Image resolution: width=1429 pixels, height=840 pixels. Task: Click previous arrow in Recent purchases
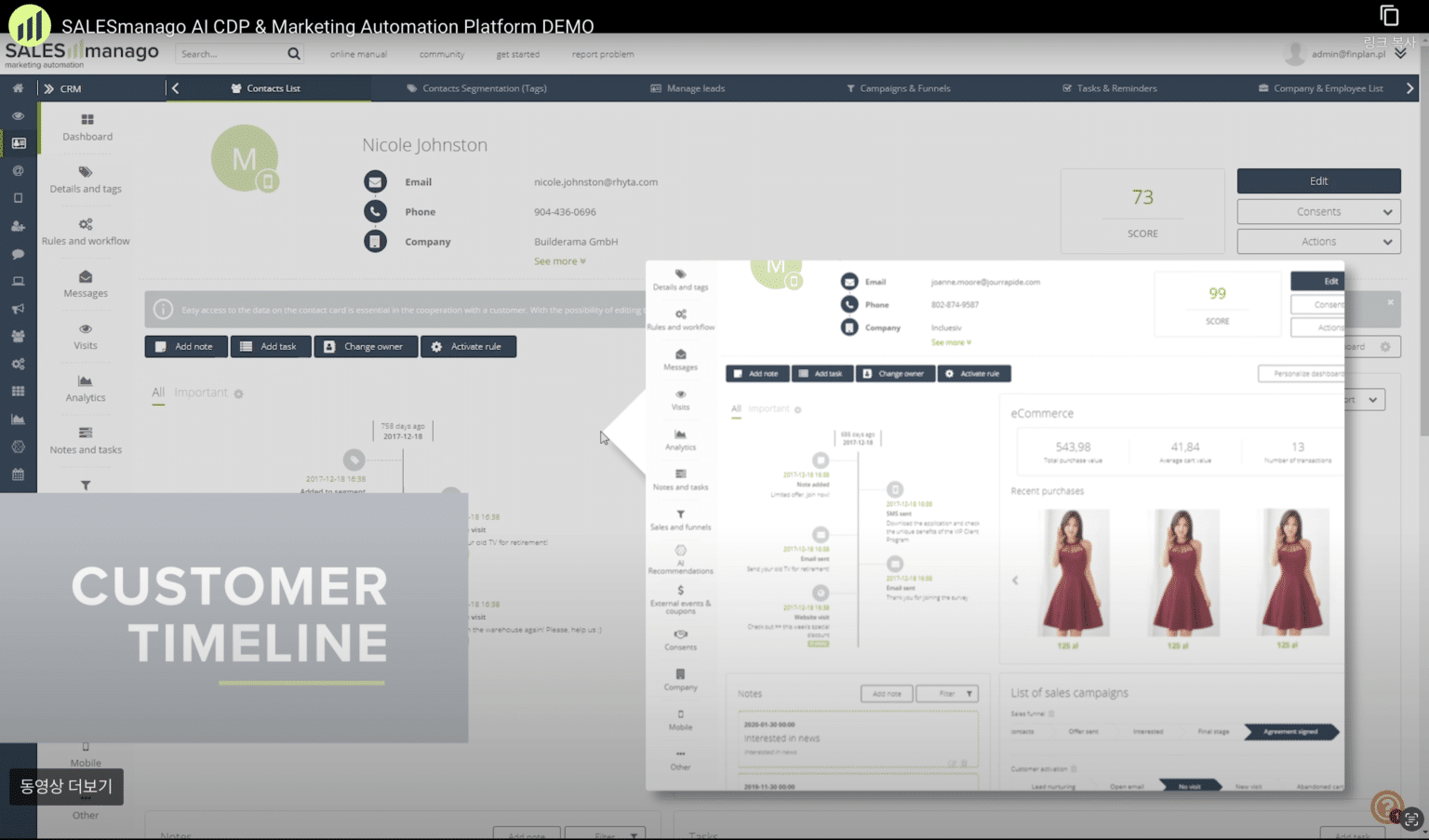pos(1015,580)
